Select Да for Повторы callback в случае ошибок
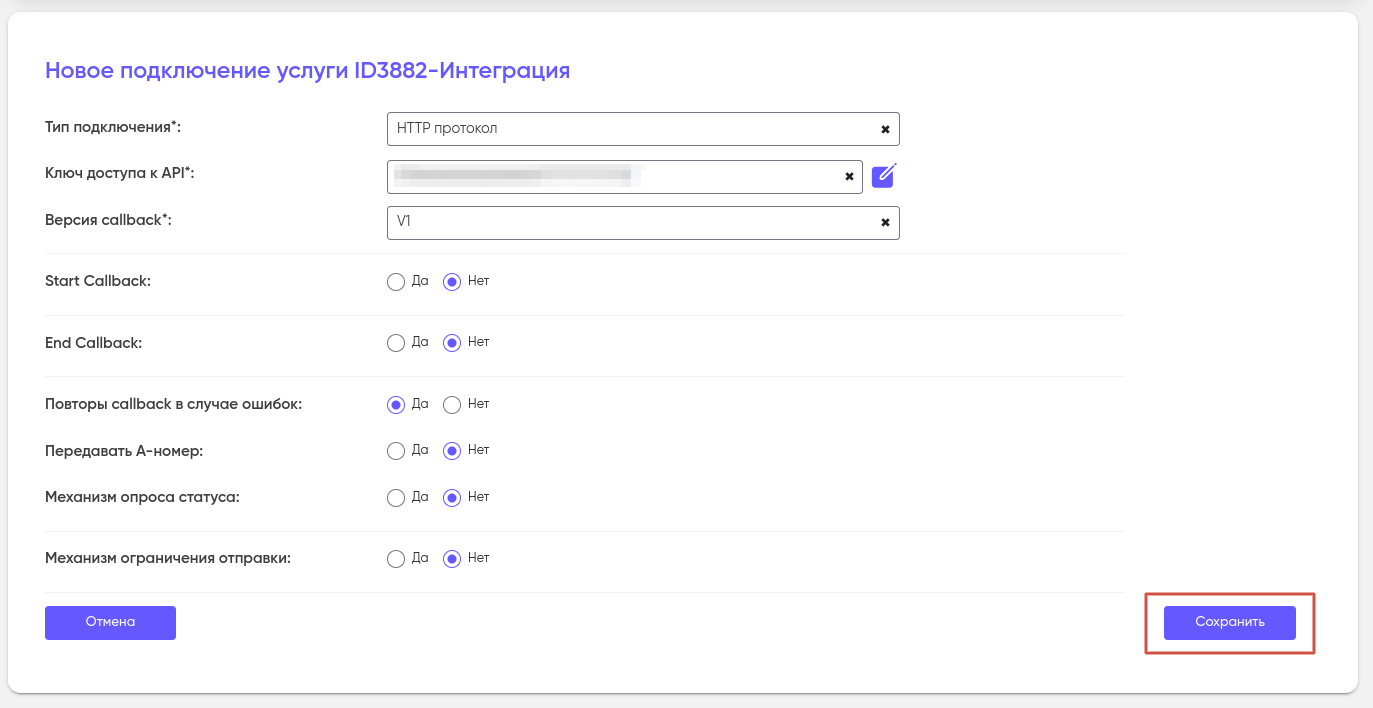Screen dimensions: 1373x708 click(396, 405)
